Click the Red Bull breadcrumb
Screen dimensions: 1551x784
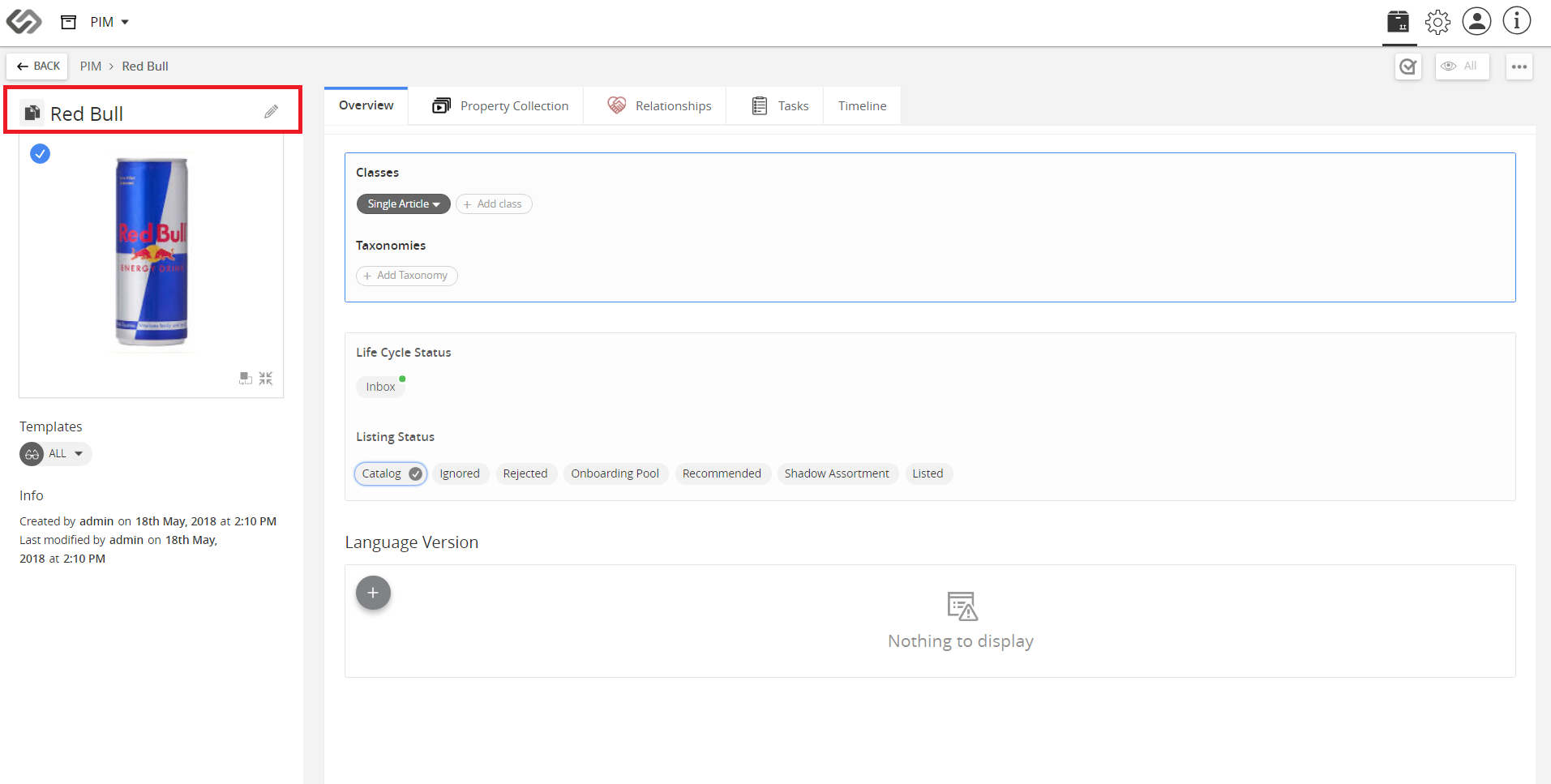pyautogui.click(x=145, y=66)
